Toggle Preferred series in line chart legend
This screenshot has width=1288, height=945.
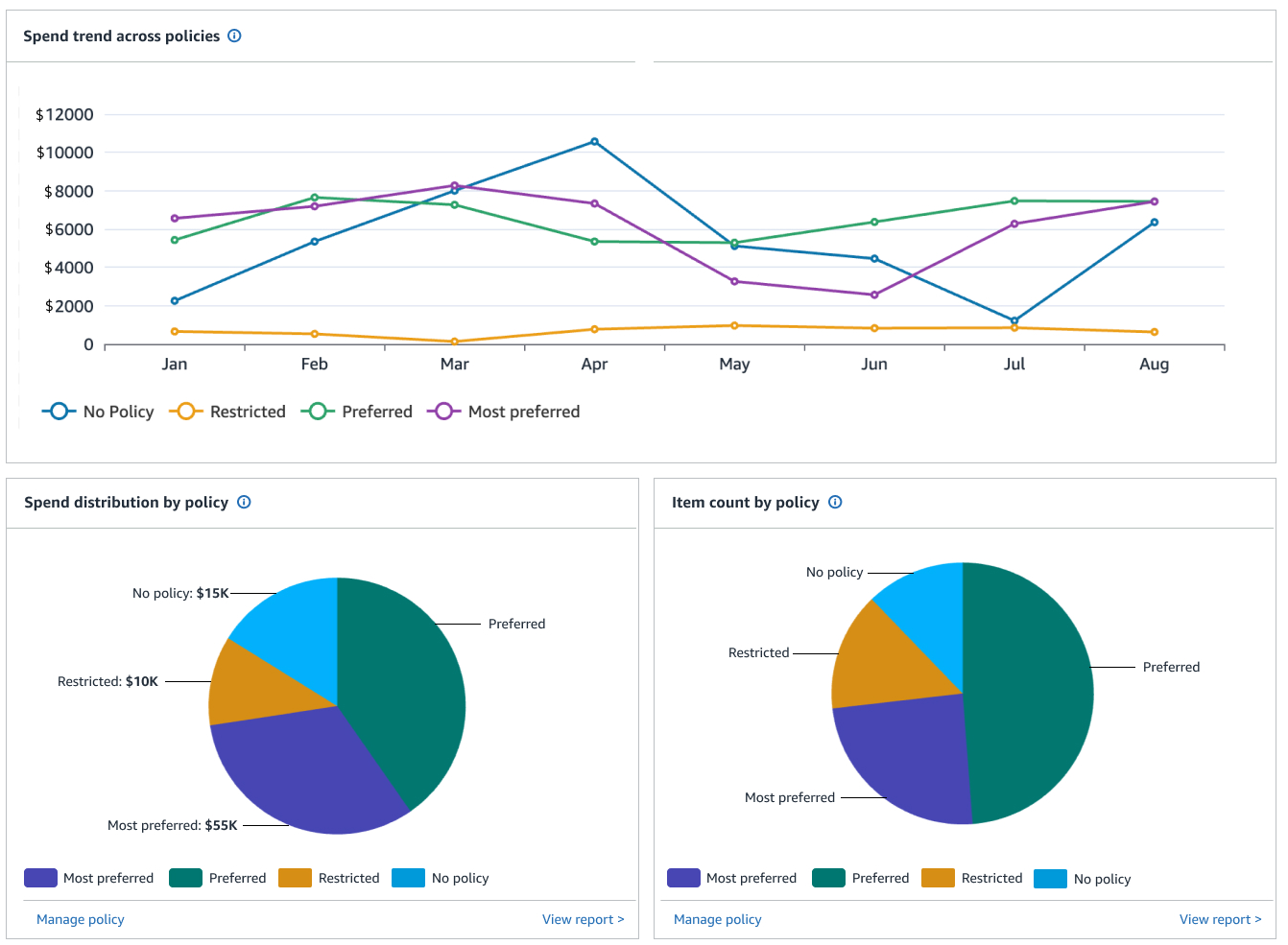click(357, 412)
